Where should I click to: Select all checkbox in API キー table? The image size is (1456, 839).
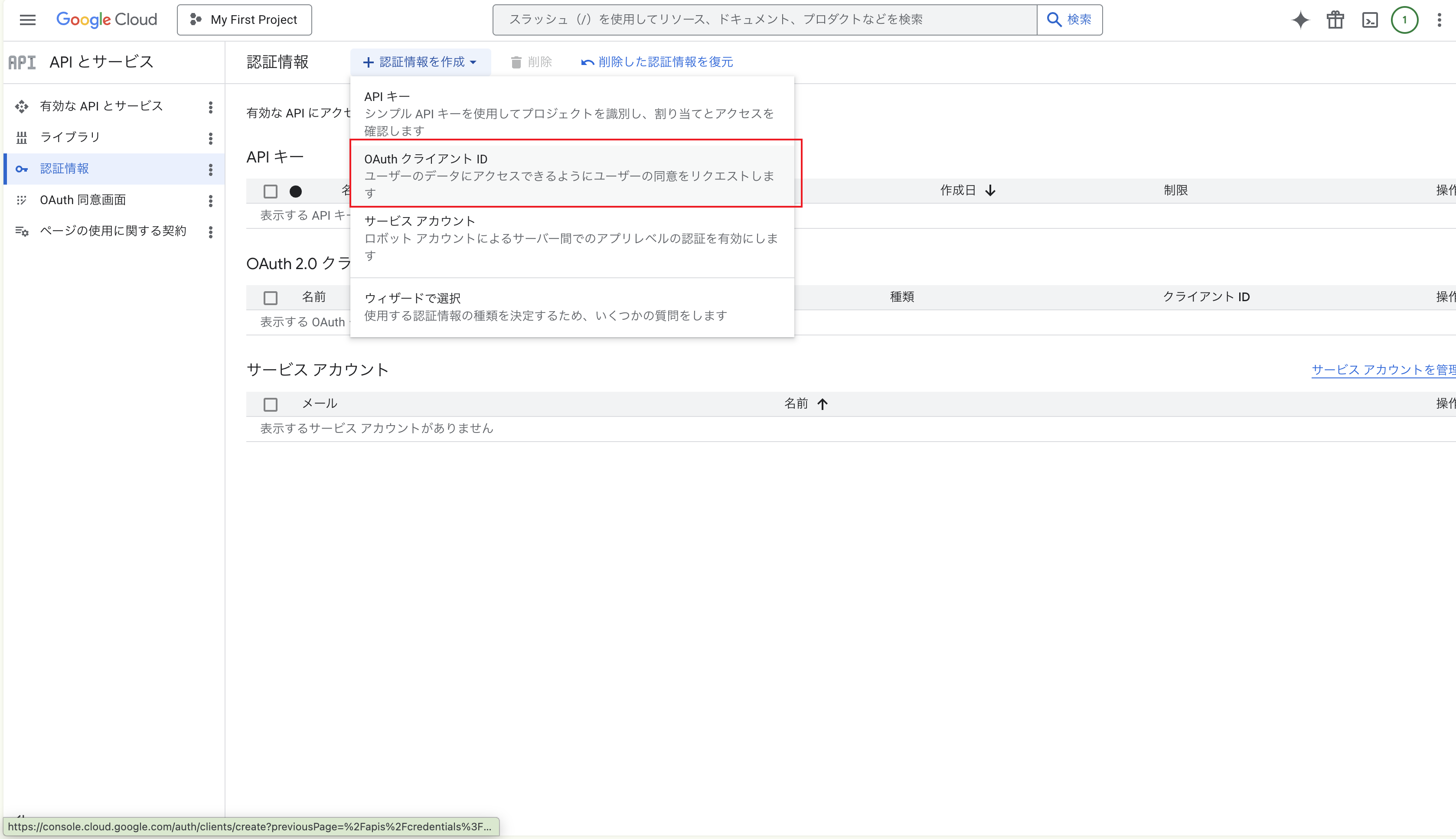(x=270, y=191)
